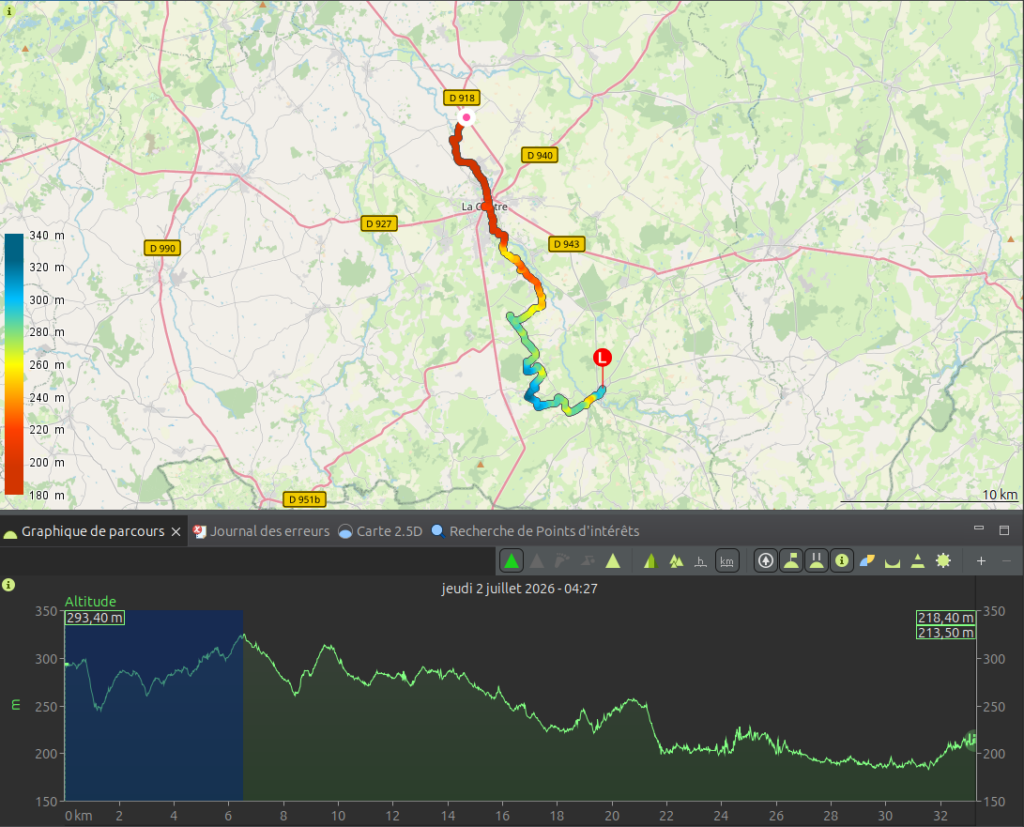
Task: Click the 340 m legend label
Action: [x=46, y=235]
